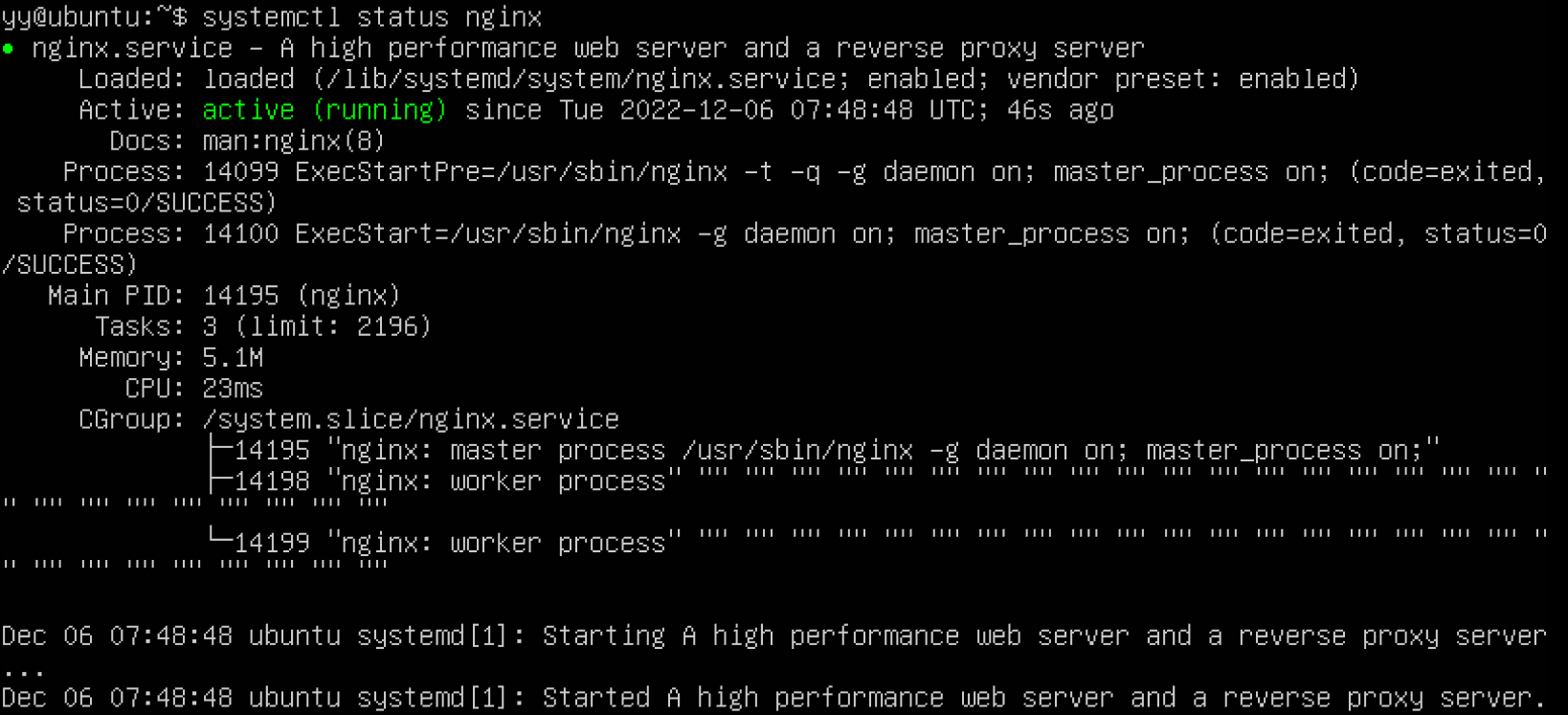Click 'CPU:' label
This screenshot has height=715, width=1568.
click(155, 389)
